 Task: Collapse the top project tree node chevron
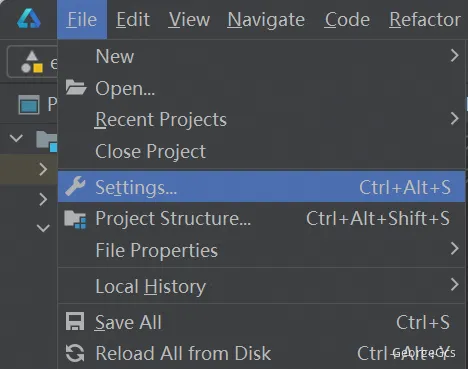[x=16, y=138]
